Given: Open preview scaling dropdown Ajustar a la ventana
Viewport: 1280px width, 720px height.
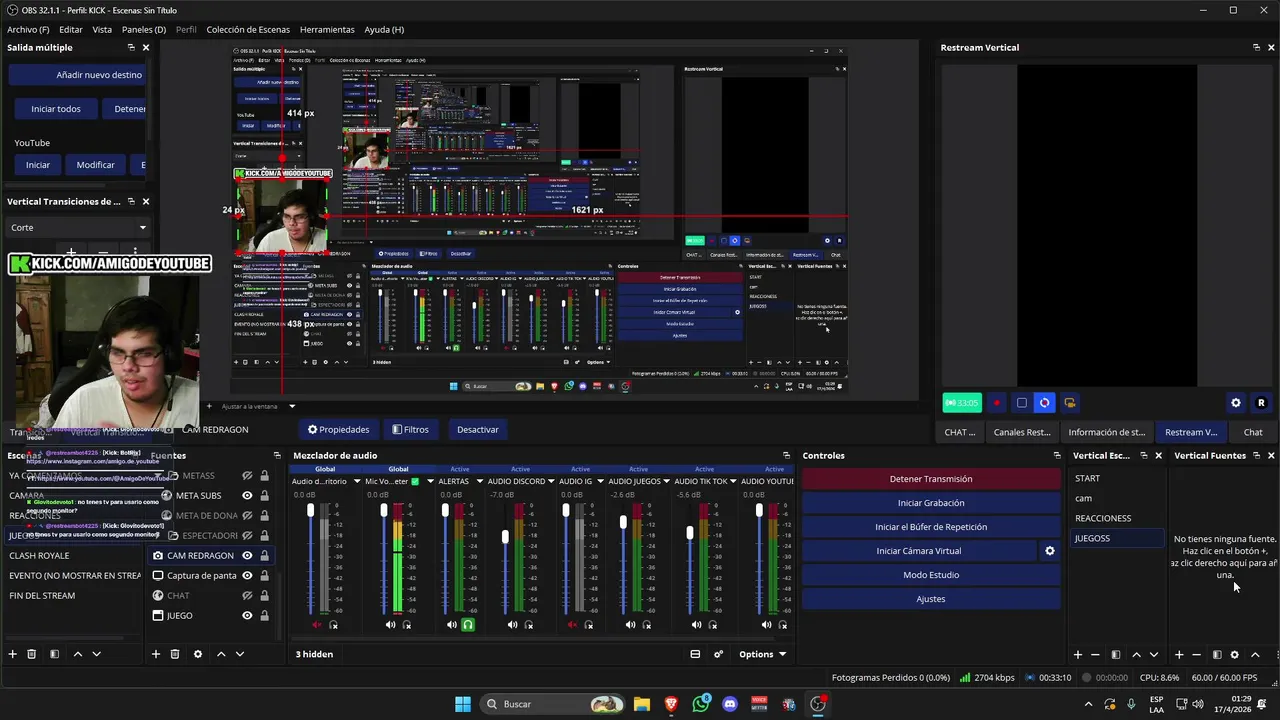Looking at the screenshot, I should tap(257, 406).
